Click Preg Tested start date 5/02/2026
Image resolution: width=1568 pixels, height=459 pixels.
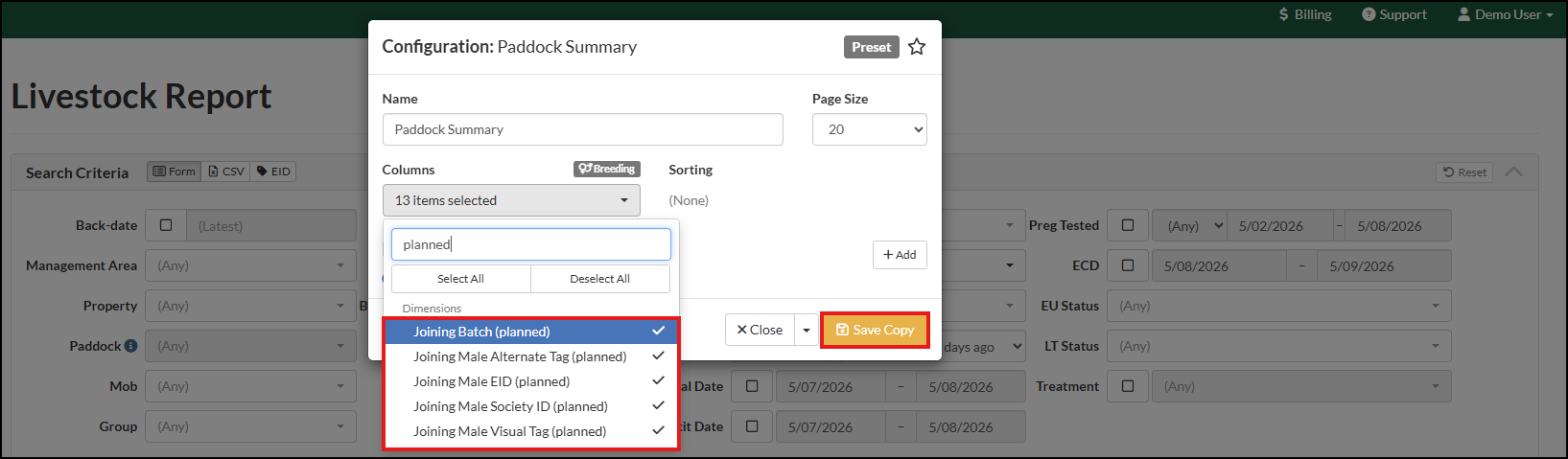[x=1280, y=226]
